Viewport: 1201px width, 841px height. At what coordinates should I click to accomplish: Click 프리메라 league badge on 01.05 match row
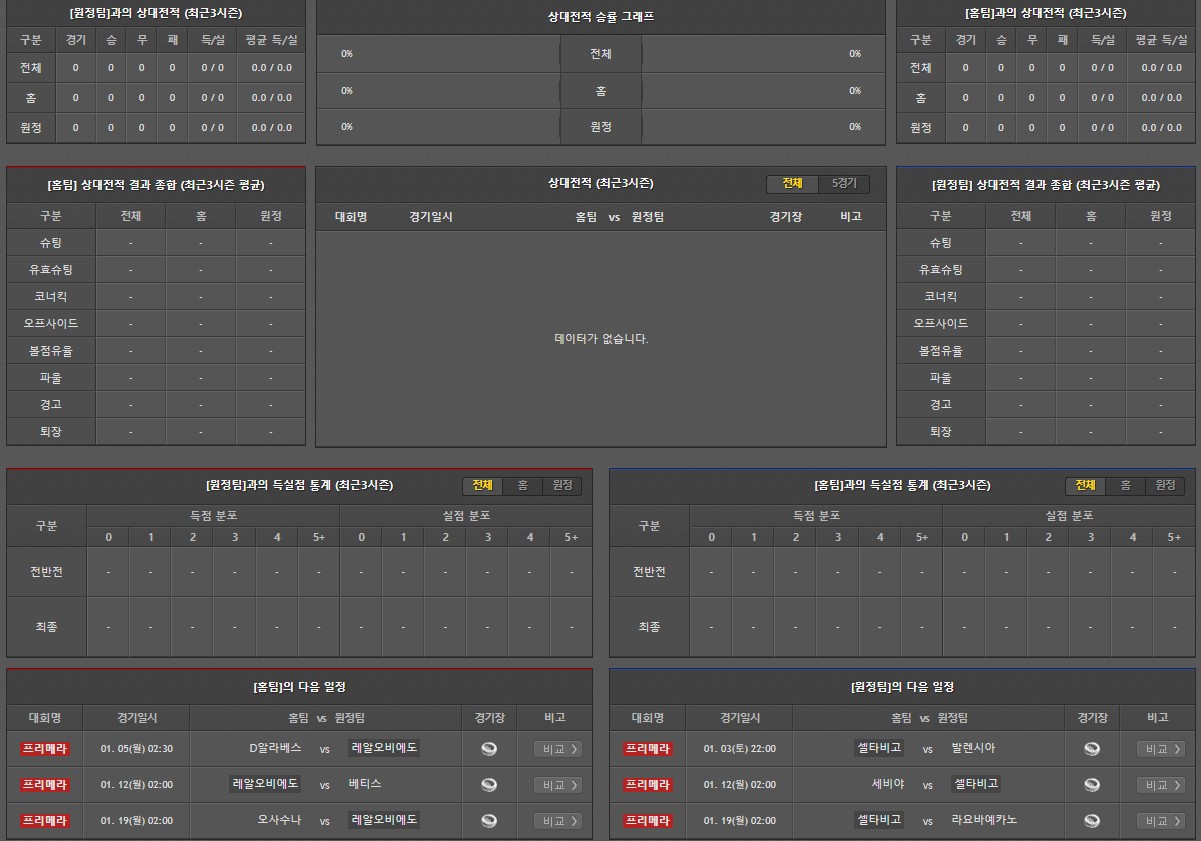(45, 749)
